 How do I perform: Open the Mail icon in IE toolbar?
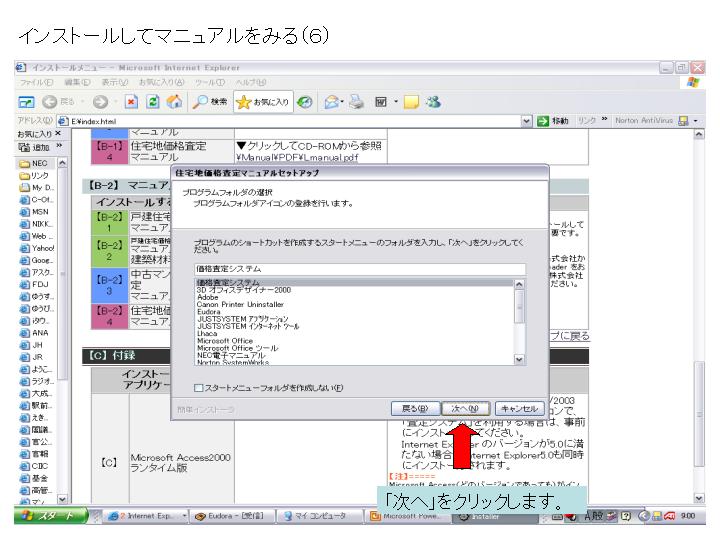(x=331, y=102)
